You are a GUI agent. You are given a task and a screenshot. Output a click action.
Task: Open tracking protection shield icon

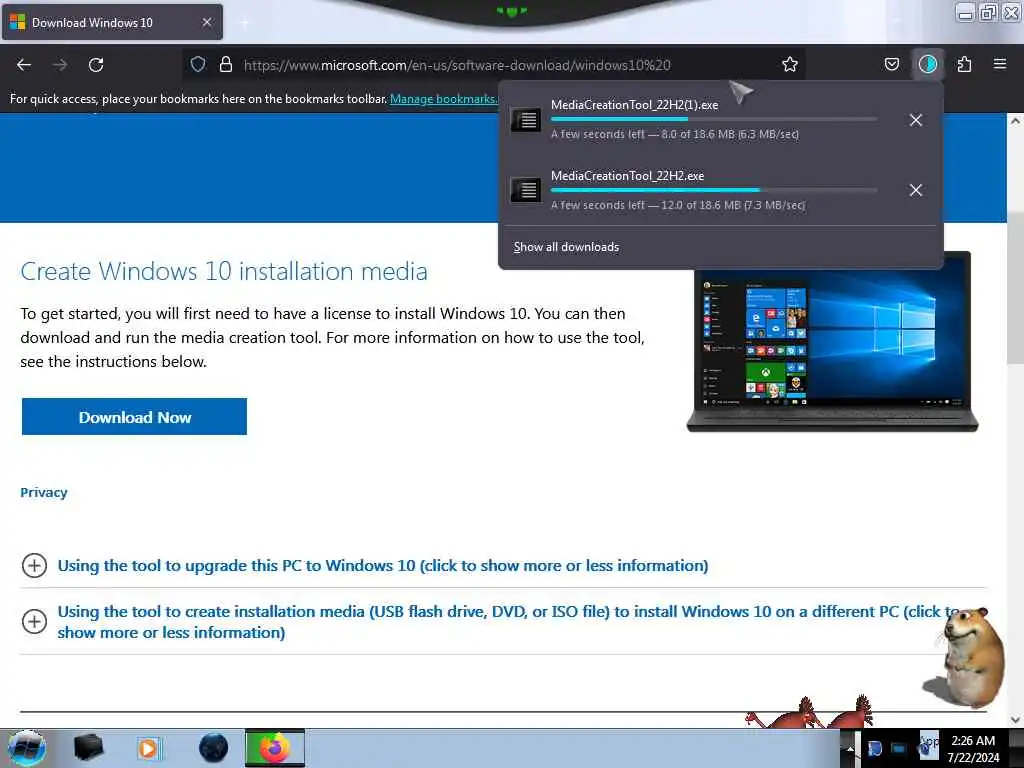coord(198,65)
